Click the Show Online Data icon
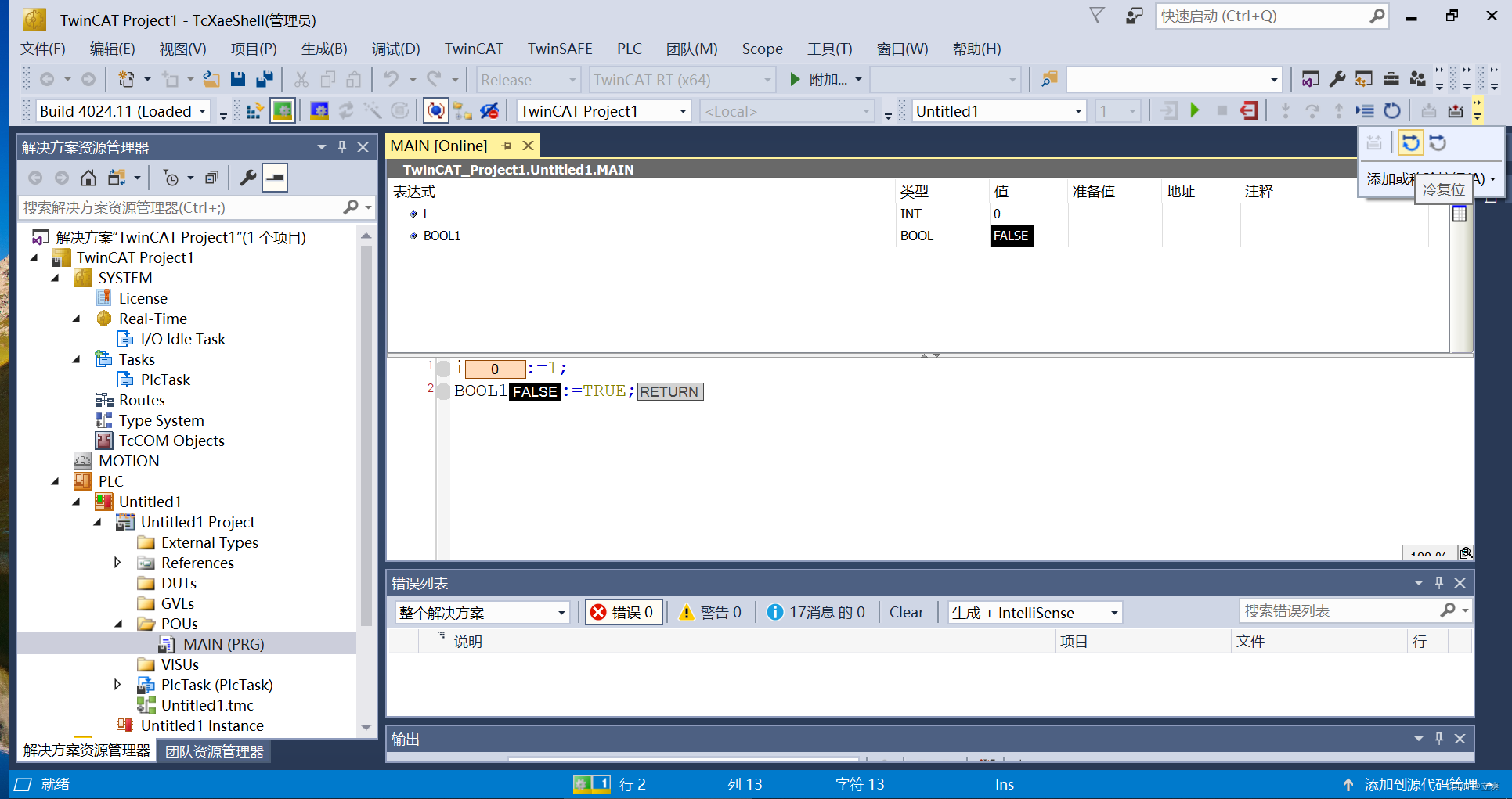 436,111
